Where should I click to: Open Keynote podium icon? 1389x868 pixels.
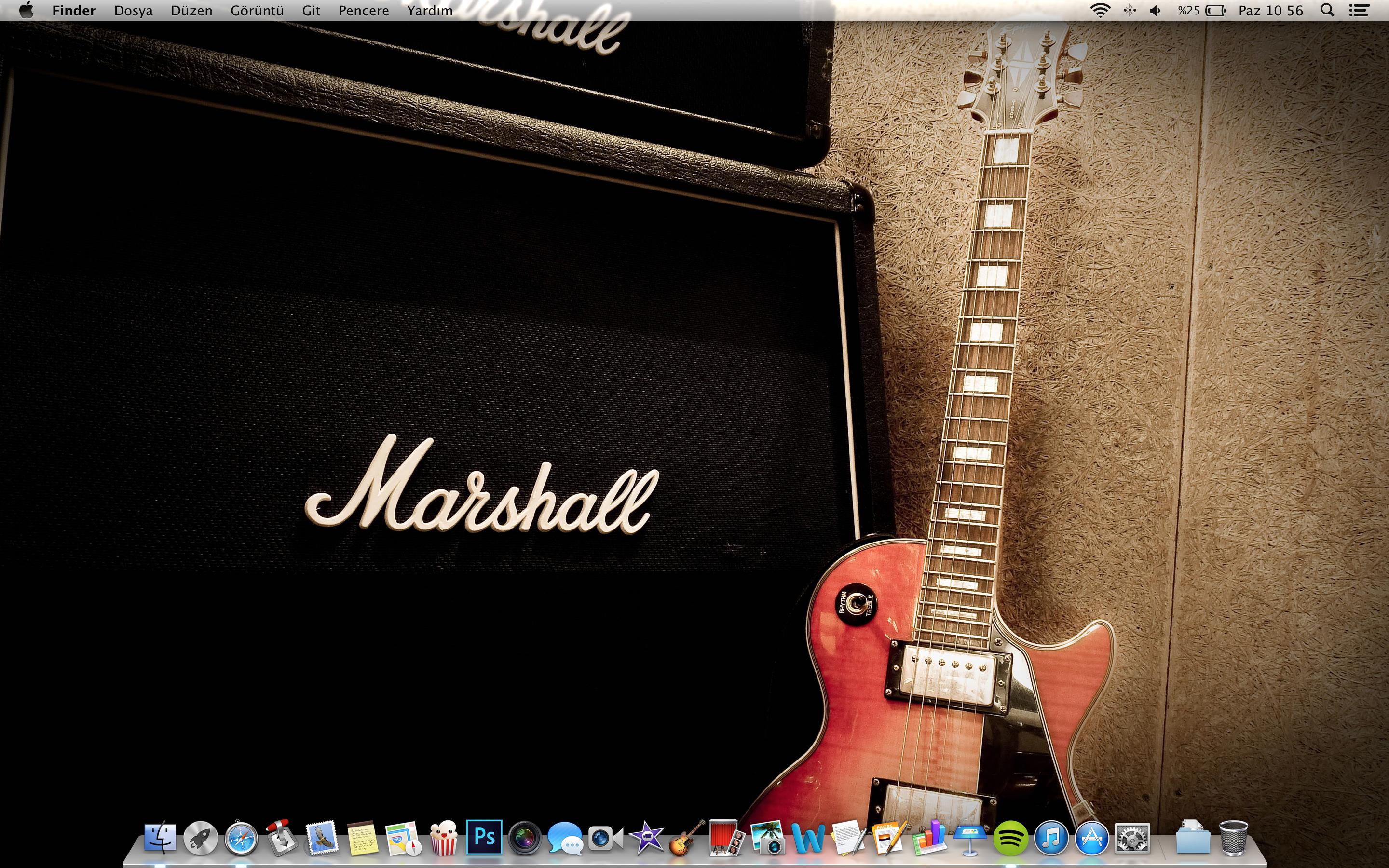(x=970, y=838)
